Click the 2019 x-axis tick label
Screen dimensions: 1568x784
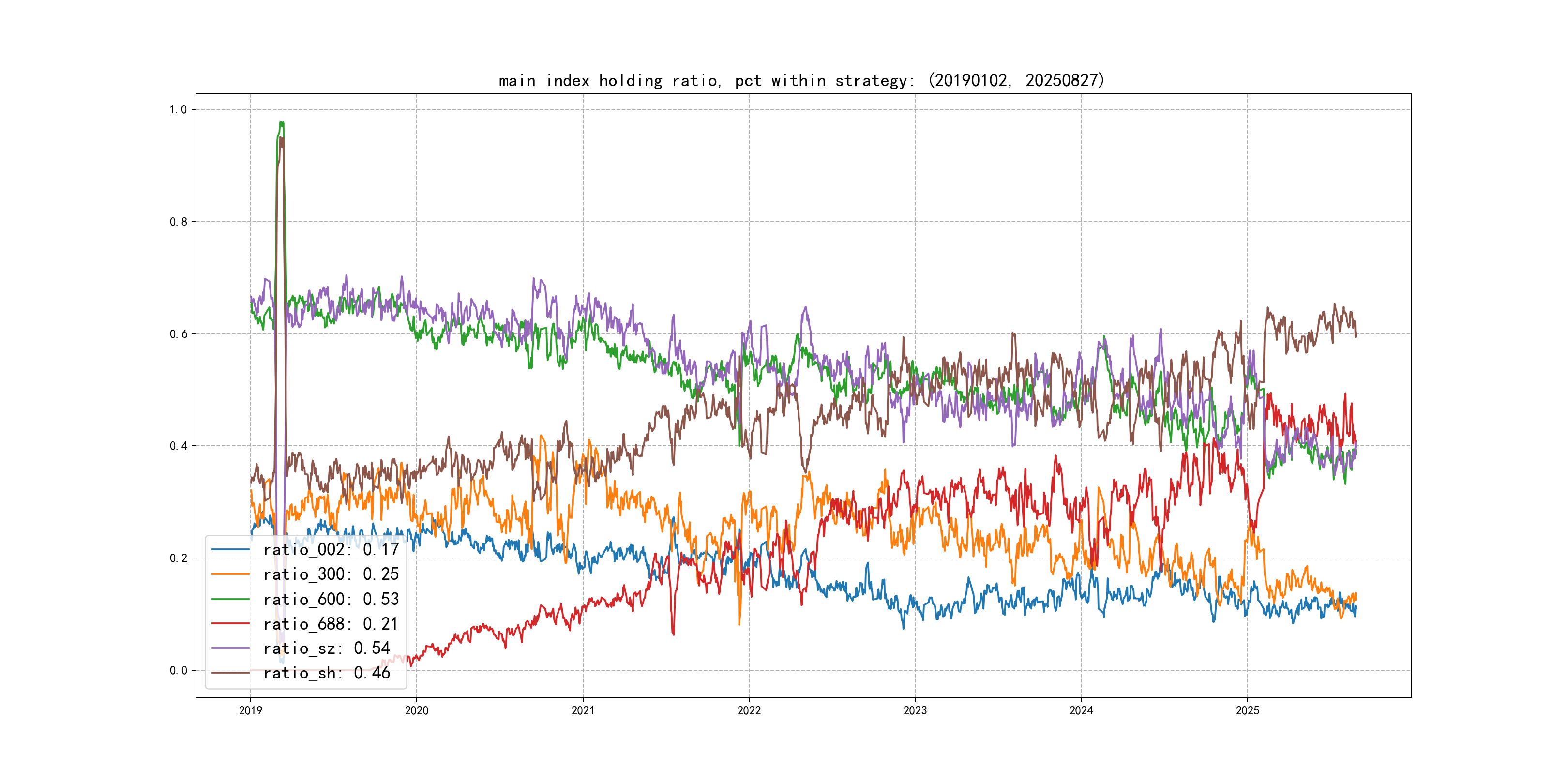pyautogui.click(x=250, y=710)
